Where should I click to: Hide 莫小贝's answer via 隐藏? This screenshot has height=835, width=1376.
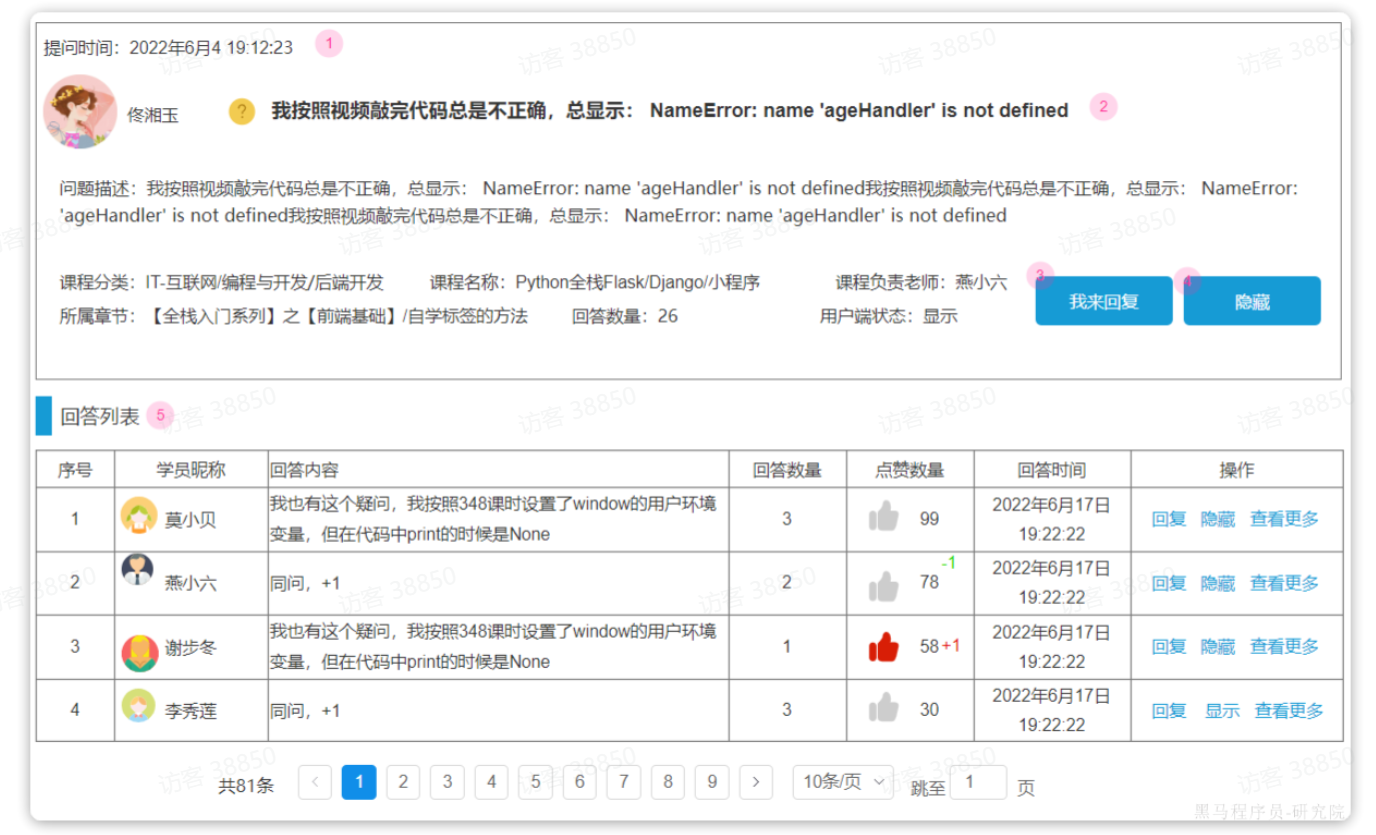coord(1218,519)
